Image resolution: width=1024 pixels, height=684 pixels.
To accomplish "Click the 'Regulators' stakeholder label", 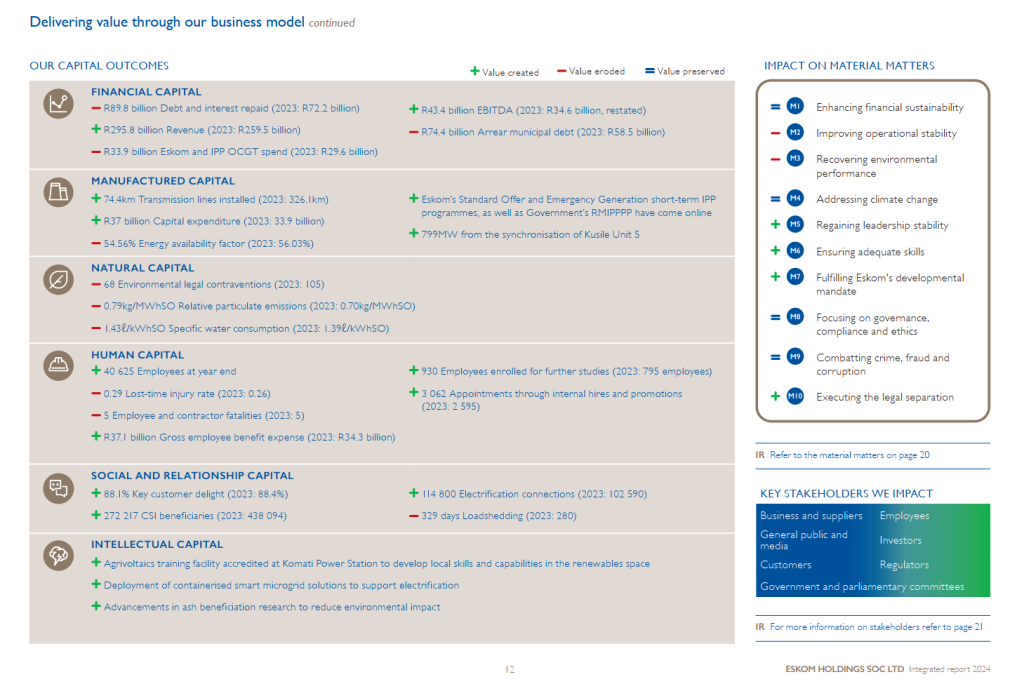I will (x=904, y=564).
